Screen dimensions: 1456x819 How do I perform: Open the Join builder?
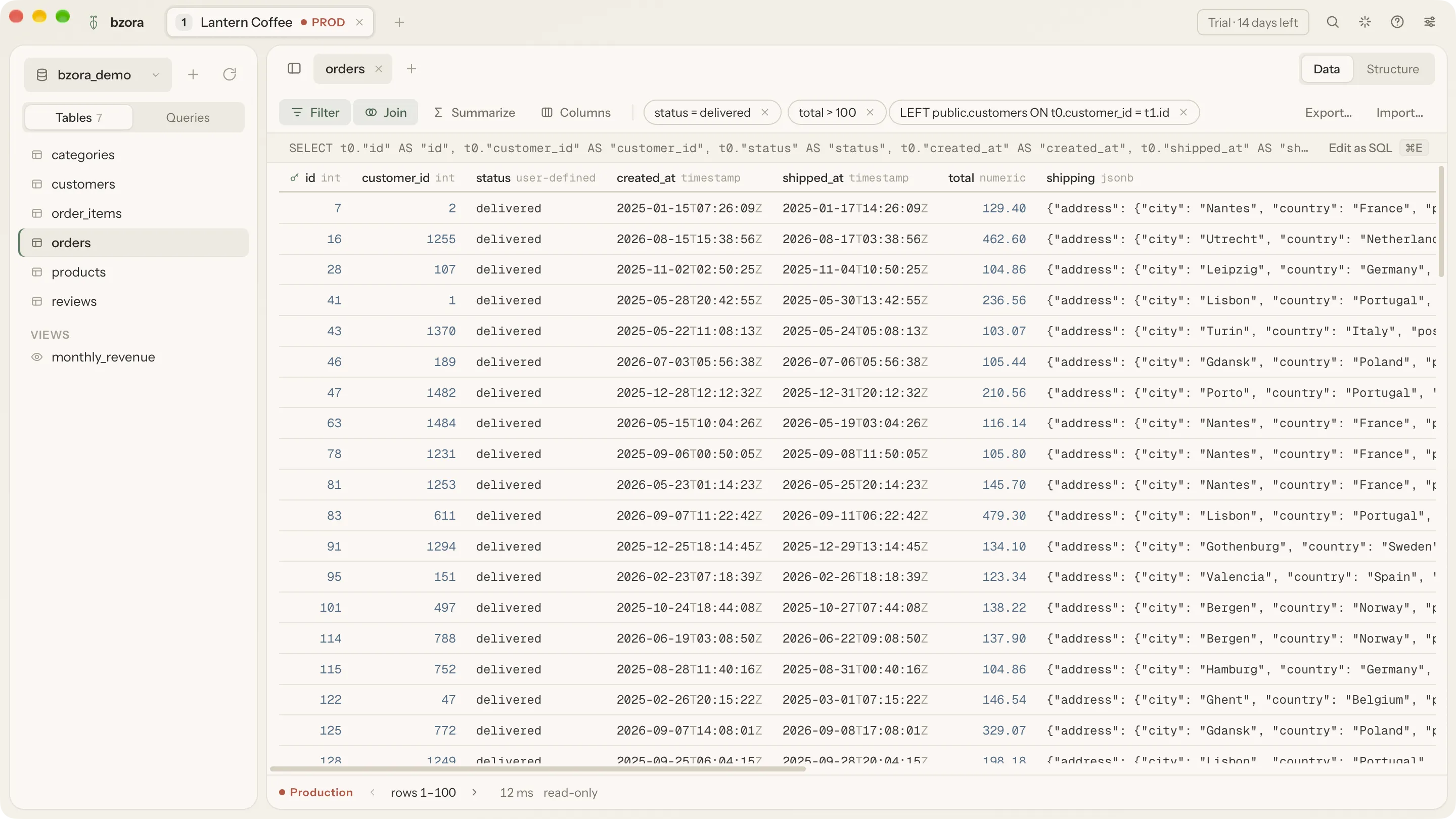pos(385,112)
